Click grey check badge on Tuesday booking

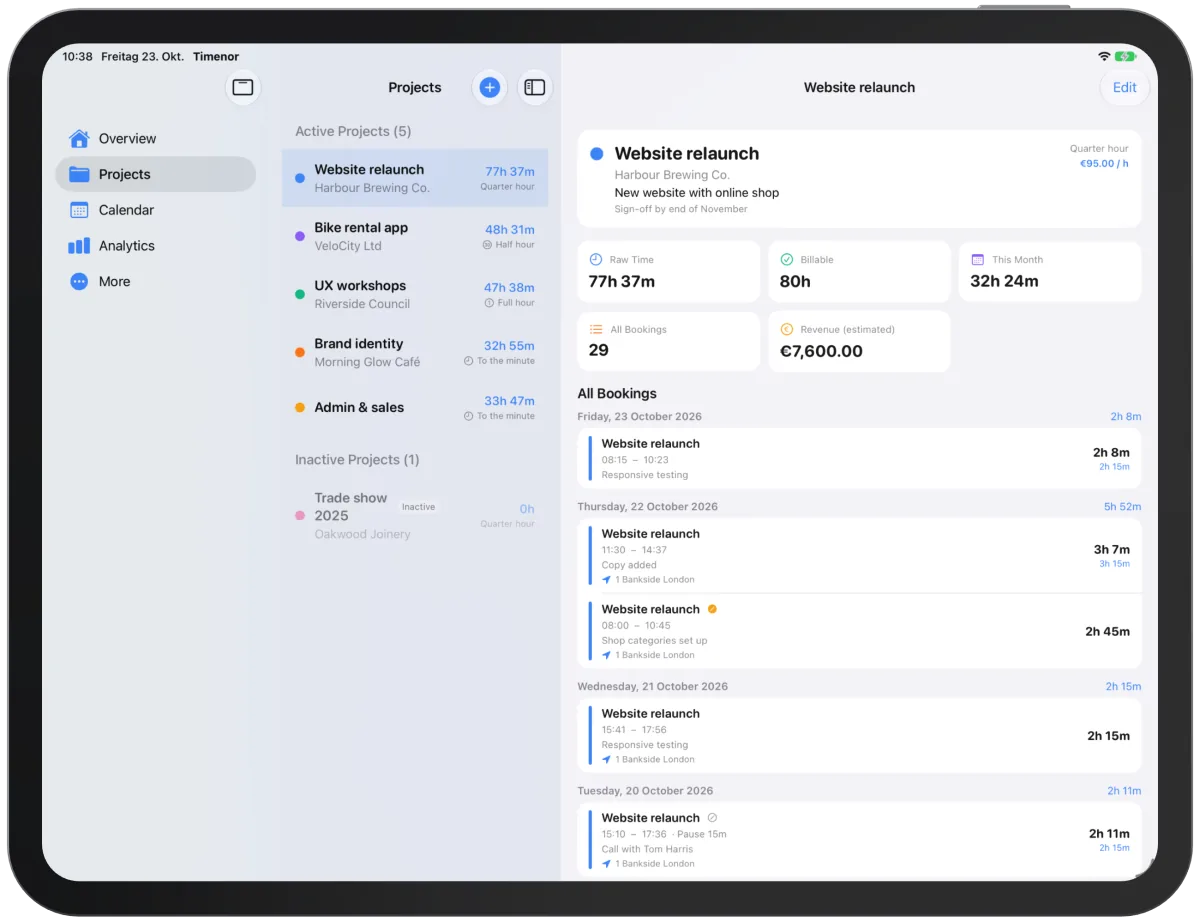point(712,817)
